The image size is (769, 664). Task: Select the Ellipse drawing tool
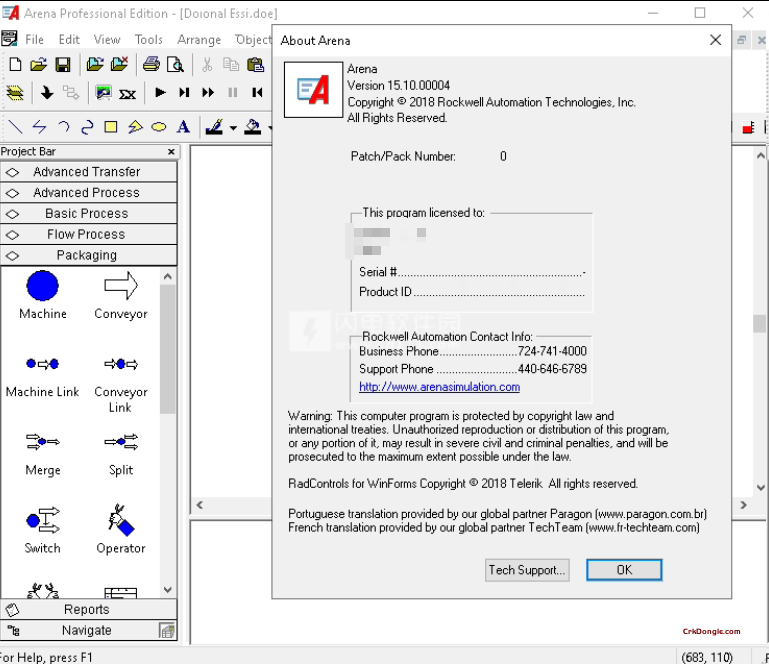[159, 127]
